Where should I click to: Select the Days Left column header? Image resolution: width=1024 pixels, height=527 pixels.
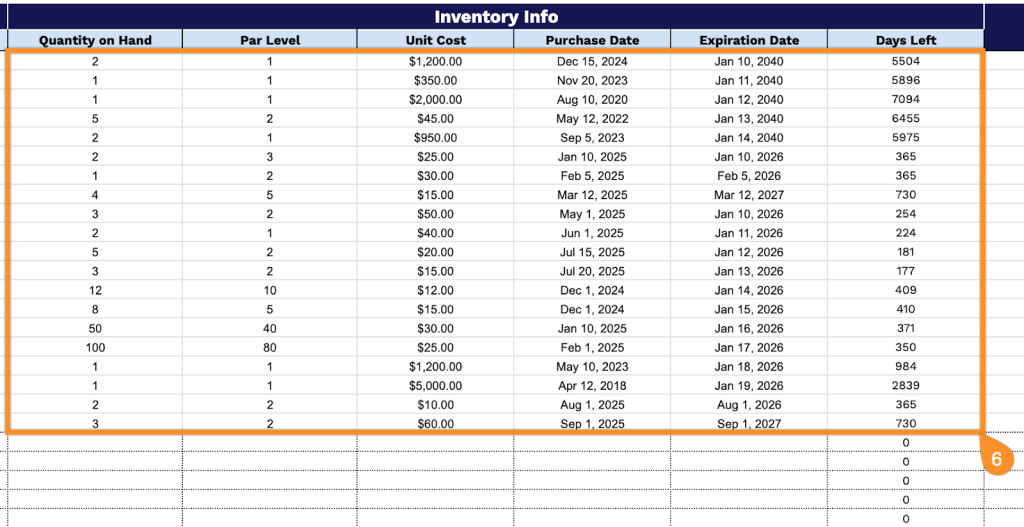pos(905,40)
